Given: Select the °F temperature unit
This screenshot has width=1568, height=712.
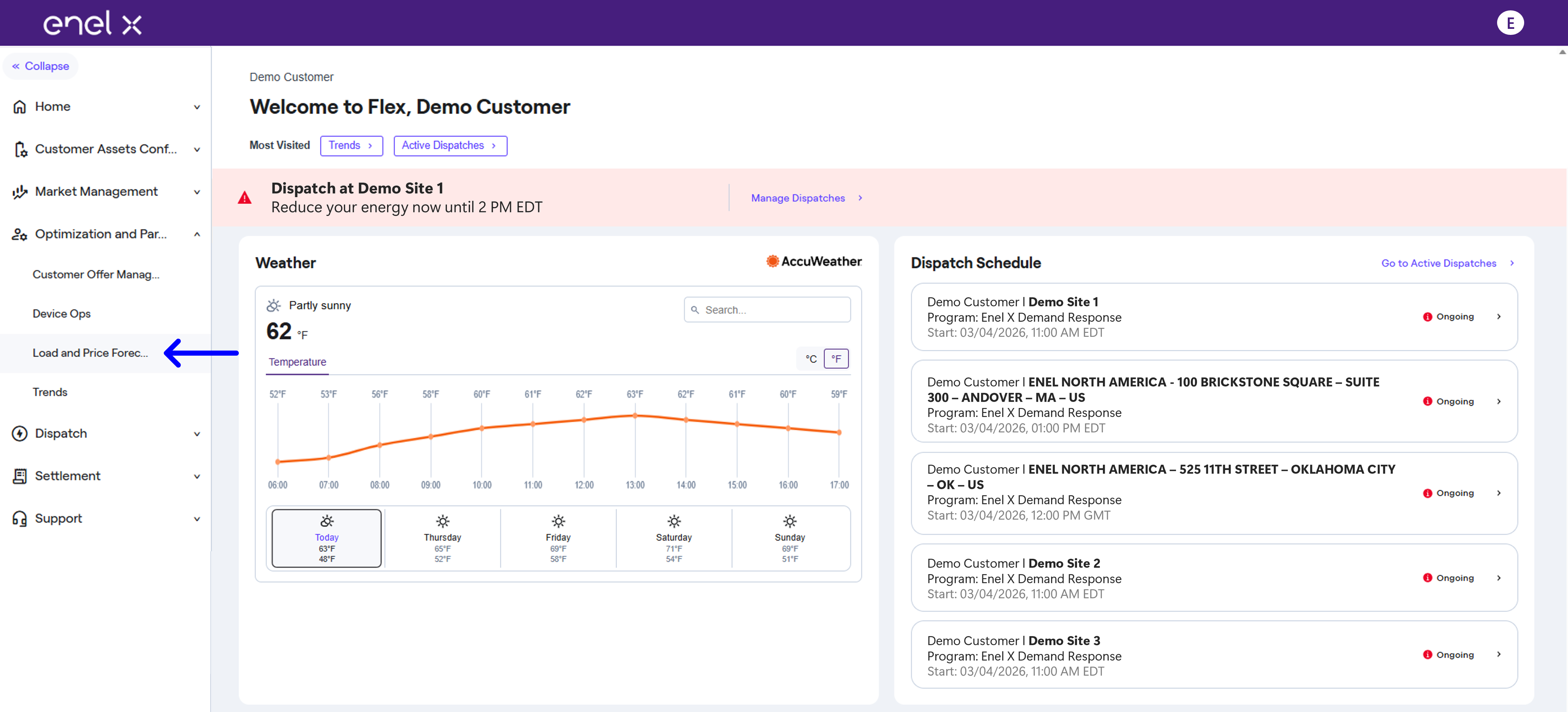Looking at the screenshot, I should (836, 359).
